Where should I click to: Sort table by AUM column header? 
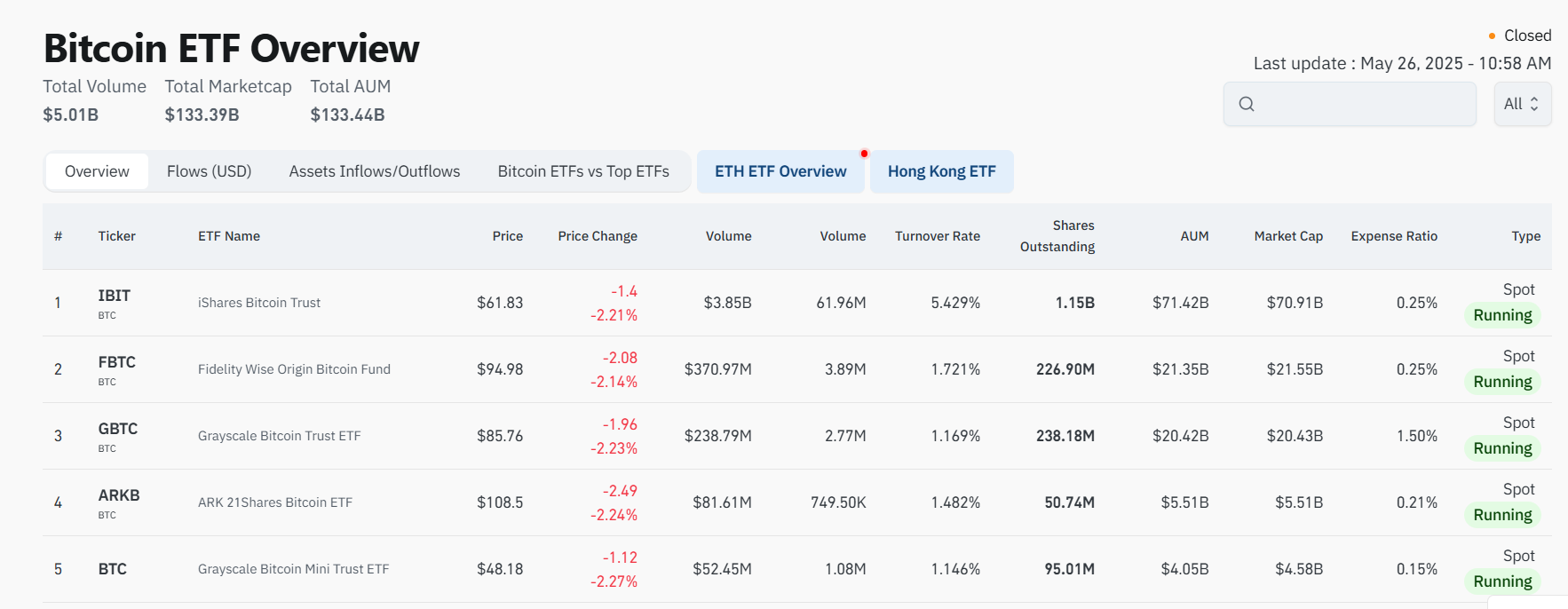click(1194, 236)
